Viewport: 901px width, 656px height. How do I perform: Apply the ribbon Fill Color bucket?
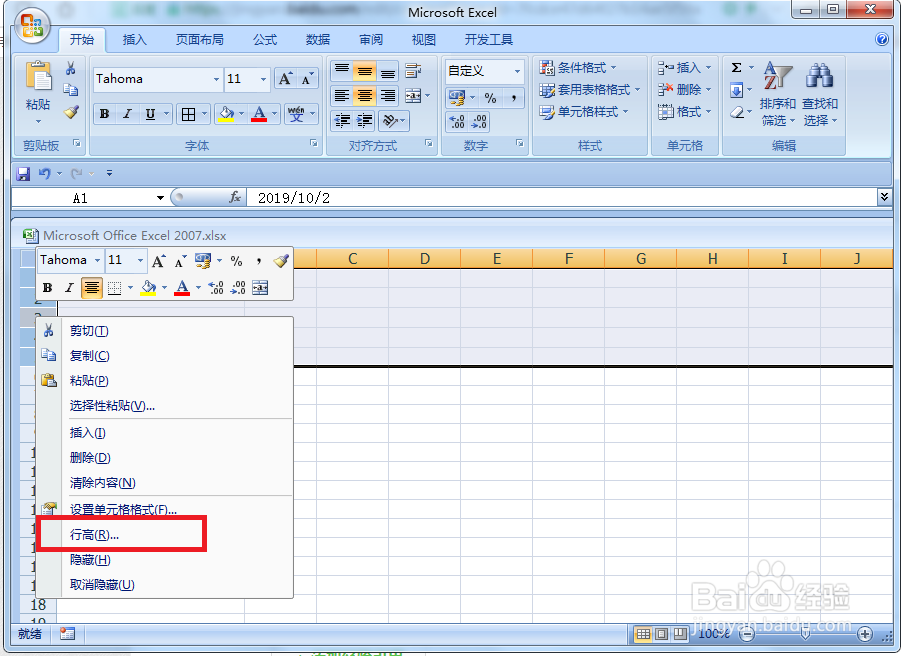click(x=226, y=114)
